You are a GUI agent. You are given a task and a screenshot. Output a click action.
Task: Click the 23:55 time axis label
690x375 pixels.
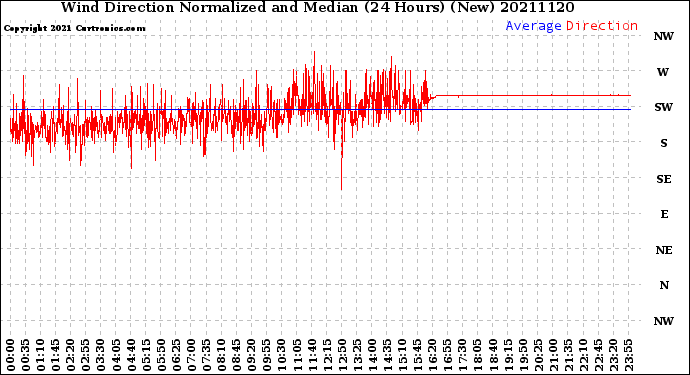628,355
